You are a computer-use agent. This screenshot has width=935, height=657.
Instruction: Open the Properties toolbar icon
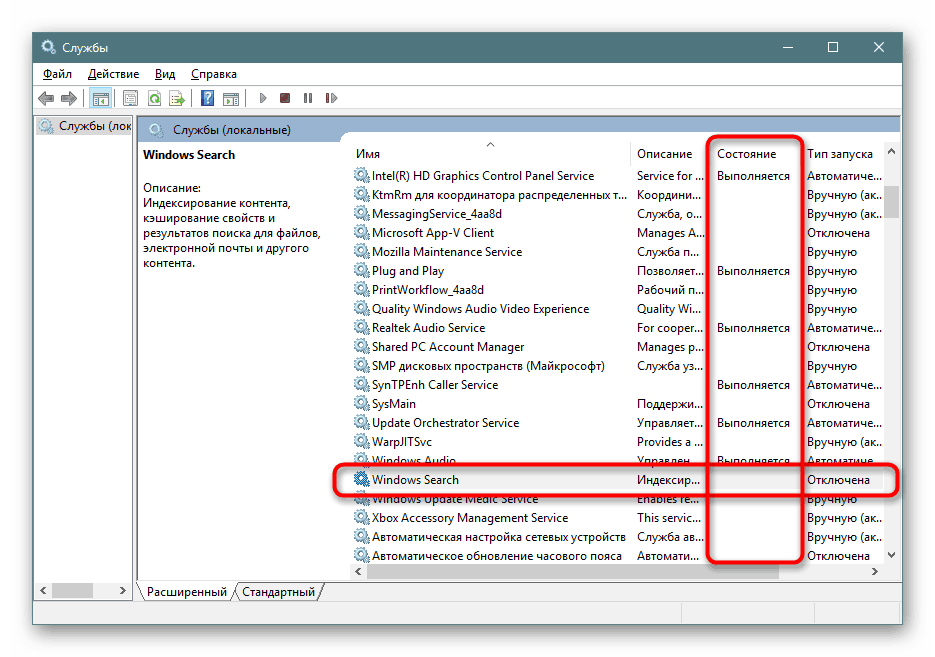[130, 98]
